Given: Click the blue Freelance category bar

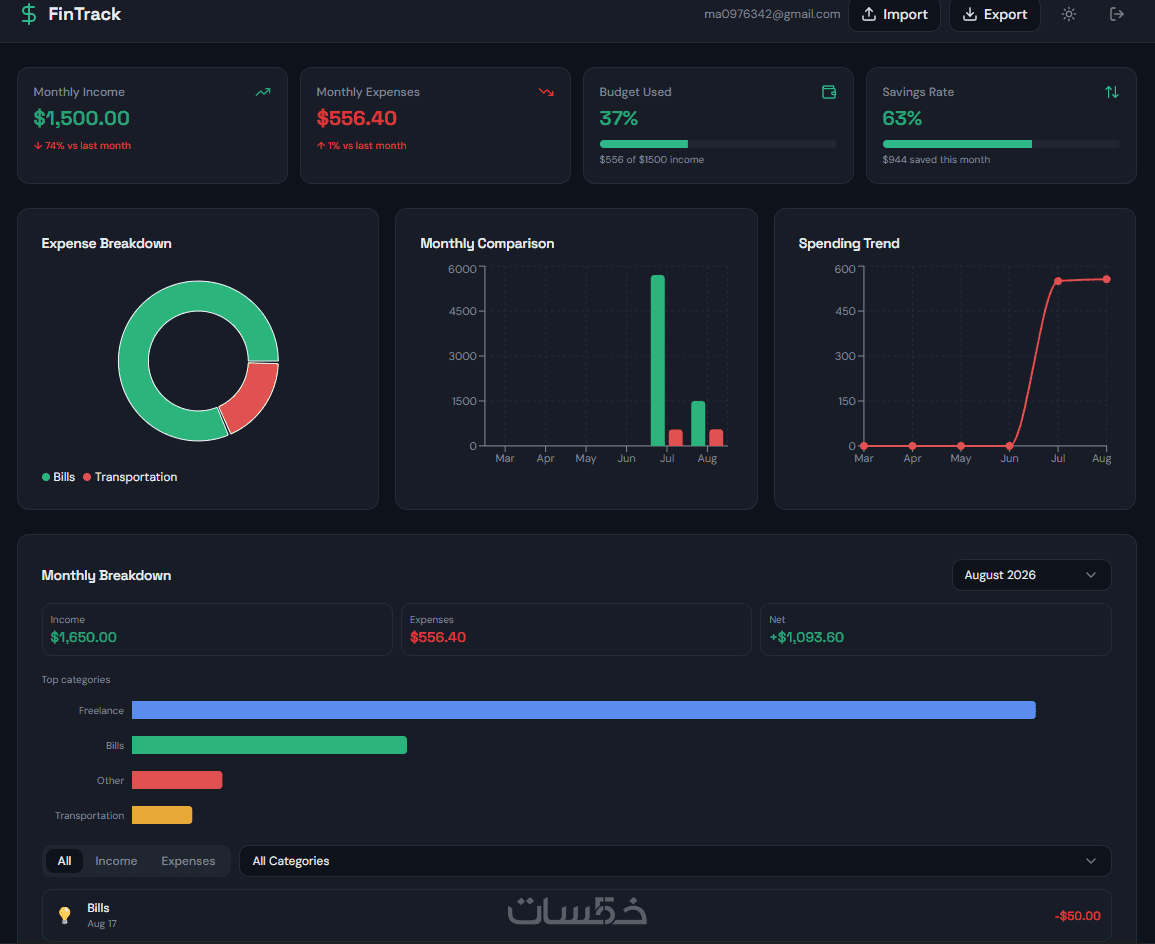Looking at the screenshot, I should point(583,710).
